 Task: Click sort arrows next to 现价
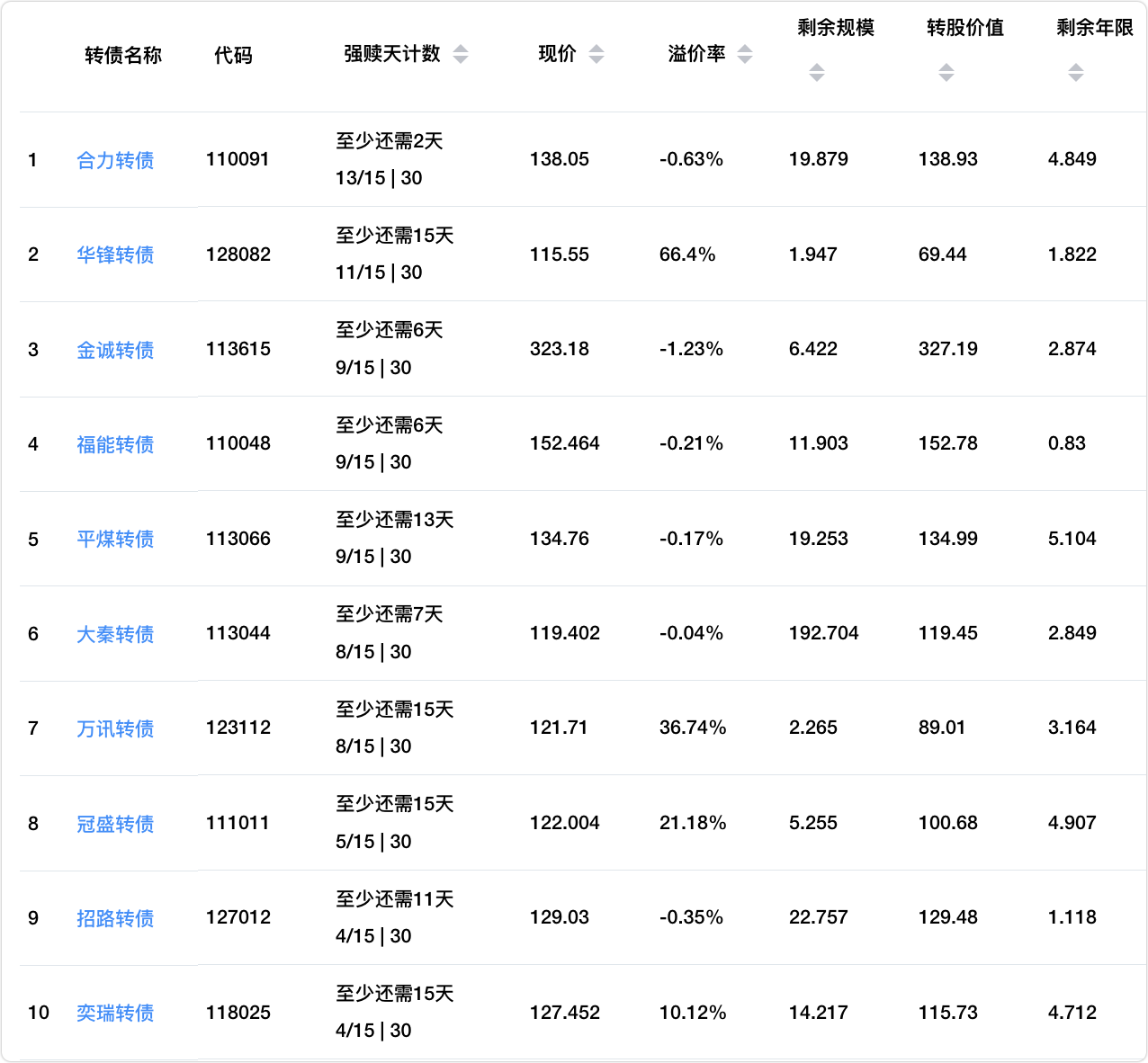point(596,54)
